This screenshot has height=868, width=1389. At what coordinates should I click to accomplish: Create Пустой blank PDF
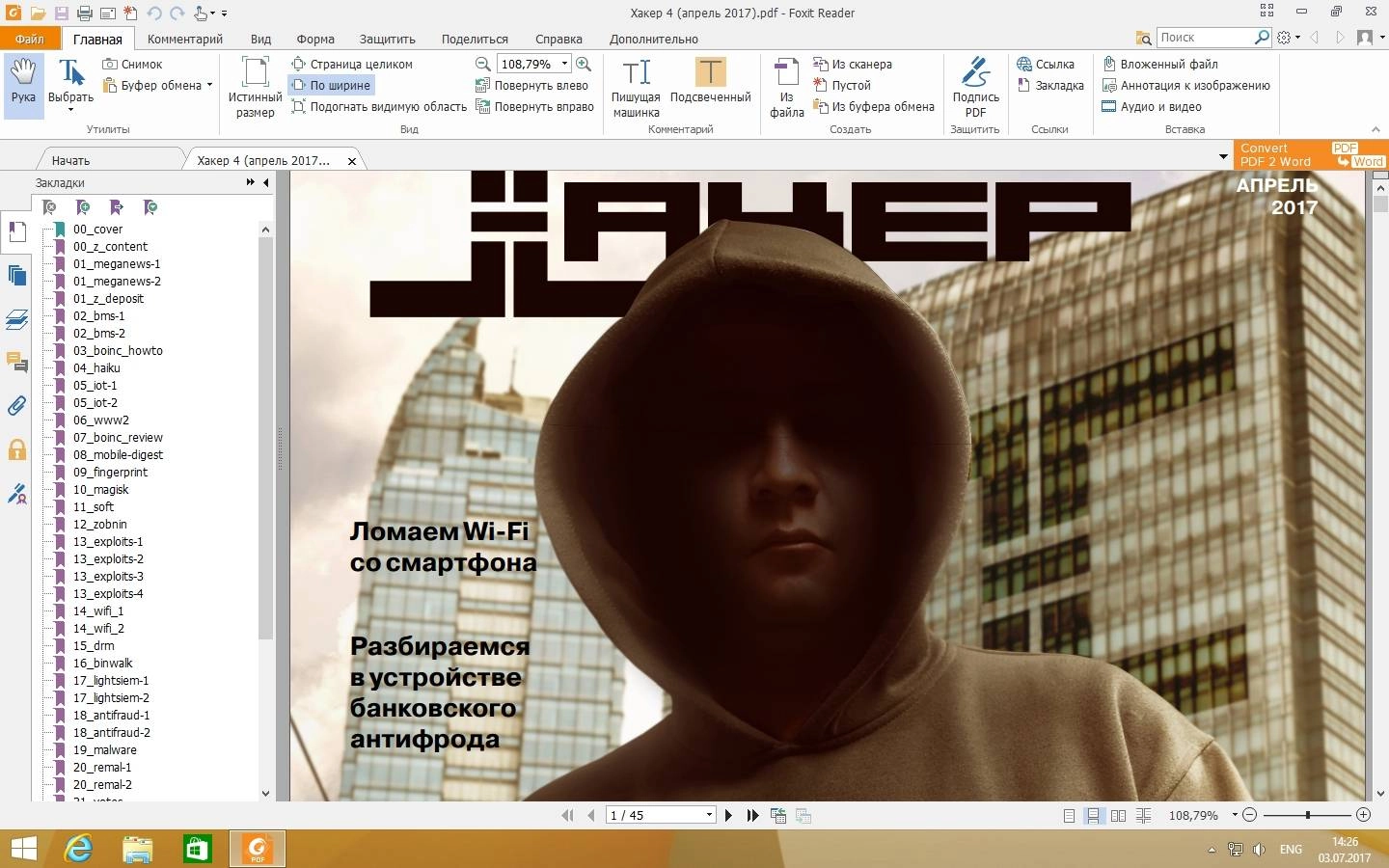point(842,85)
